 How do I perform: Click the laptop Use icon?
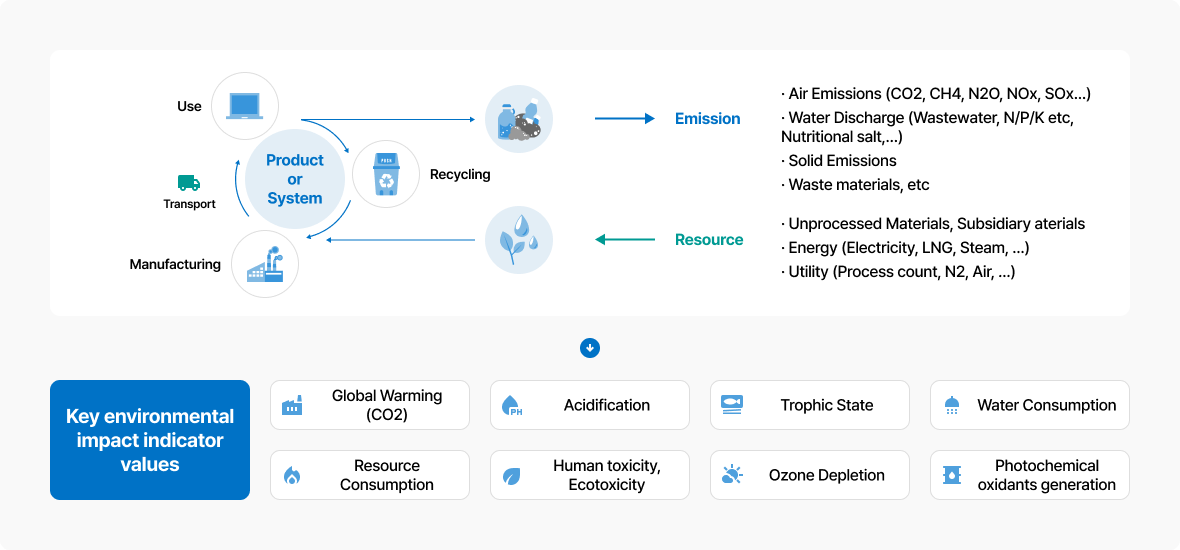tap(245, 105)
